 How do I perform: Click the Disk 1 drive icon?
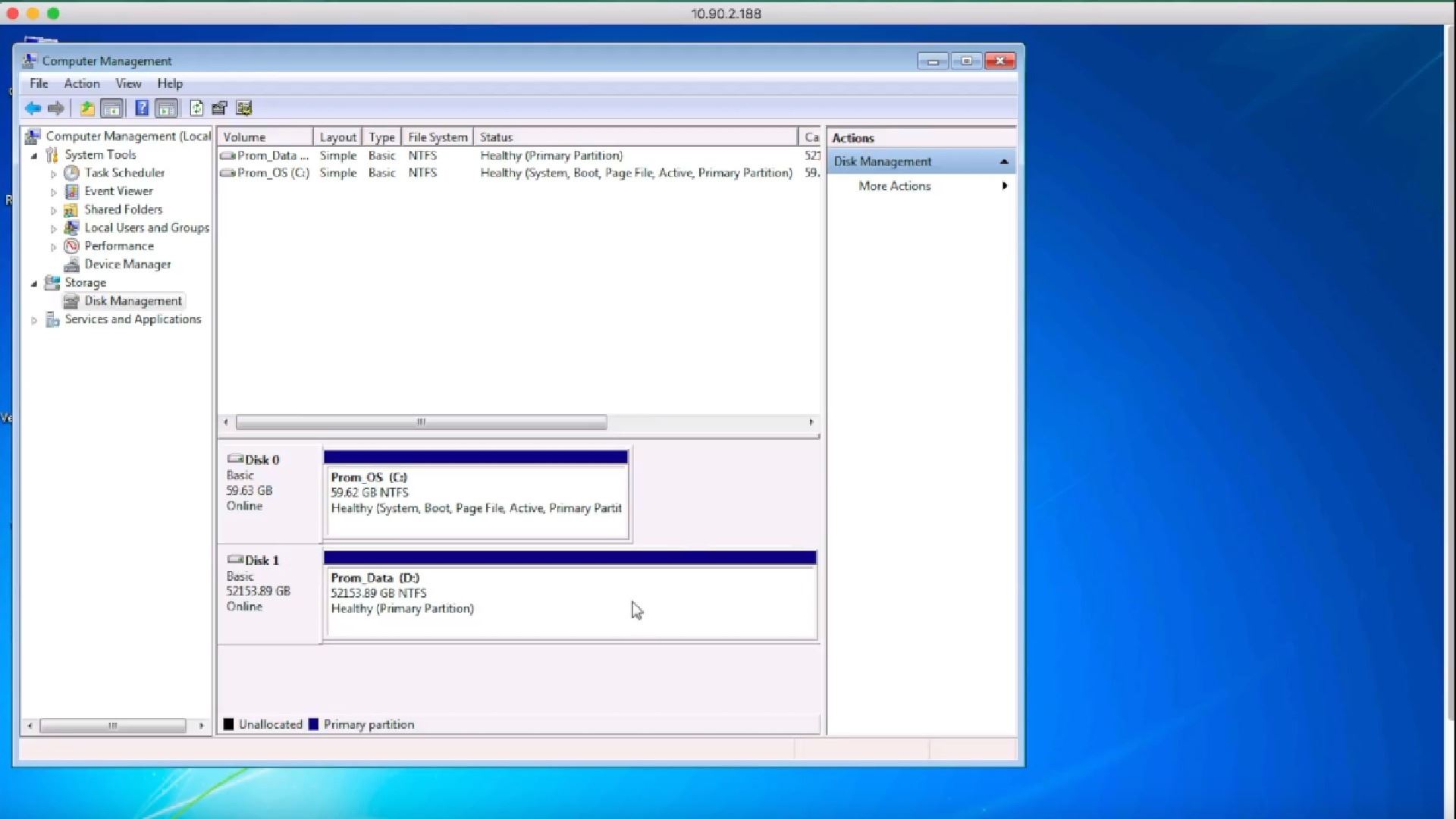click(x=235, y=560)
